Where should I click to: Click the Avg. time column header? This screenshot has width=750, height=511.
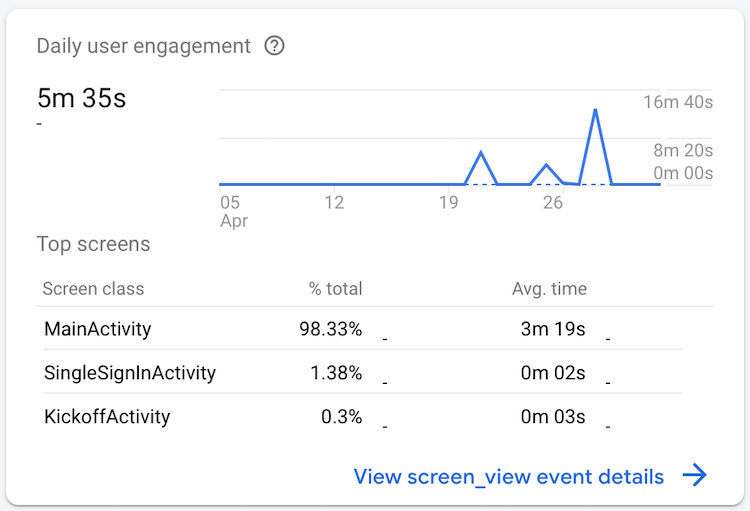pos(549,289)
